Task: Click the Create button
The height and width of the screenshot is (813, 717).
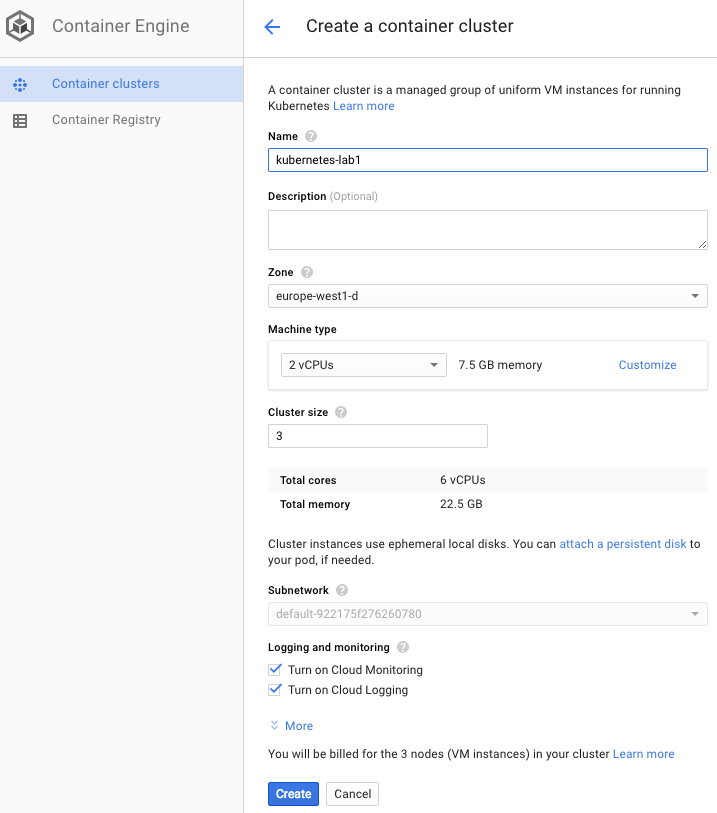Action: (293, 793)
